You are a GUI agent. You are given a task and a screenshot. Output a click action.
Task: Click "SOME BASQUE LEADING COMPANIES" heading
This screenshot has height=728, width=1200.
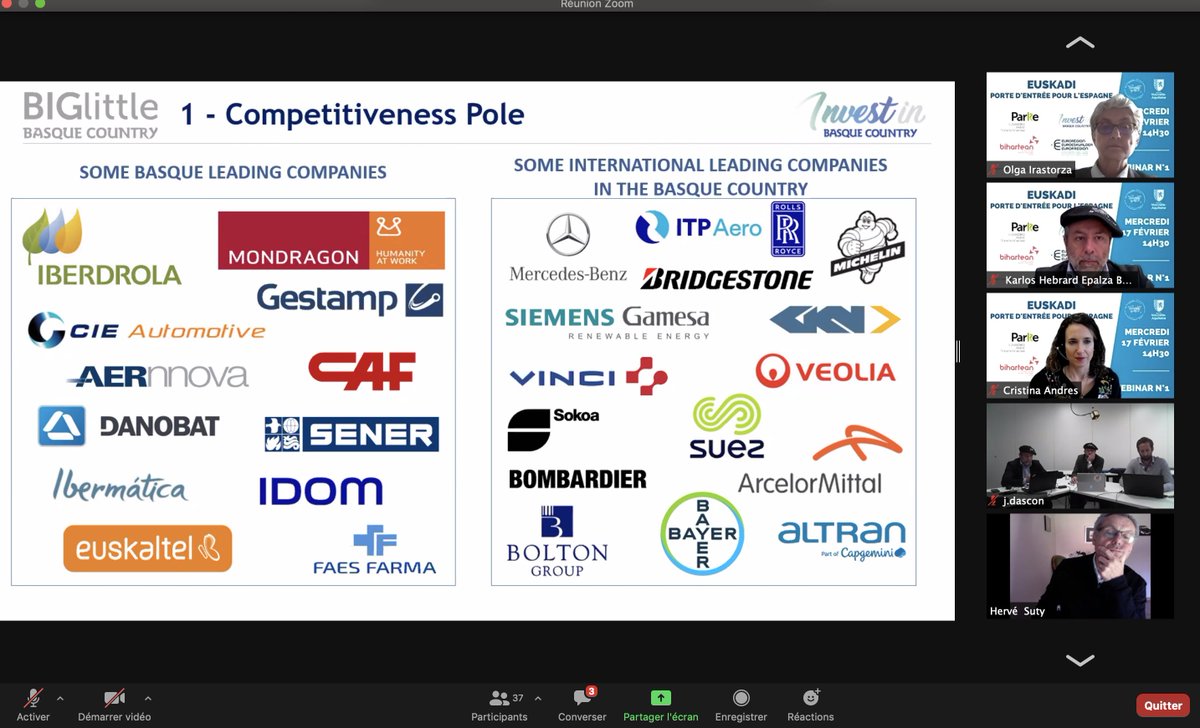point(233,172)
